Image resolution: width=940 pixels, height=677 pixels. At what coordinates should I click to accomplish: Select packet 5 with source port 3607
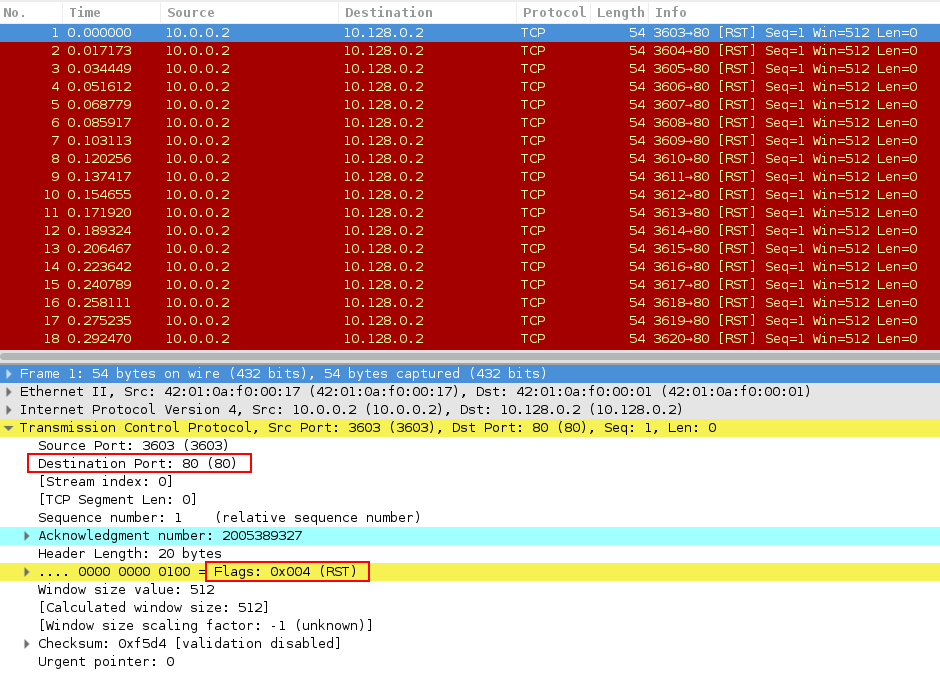(x=470, y=104)
